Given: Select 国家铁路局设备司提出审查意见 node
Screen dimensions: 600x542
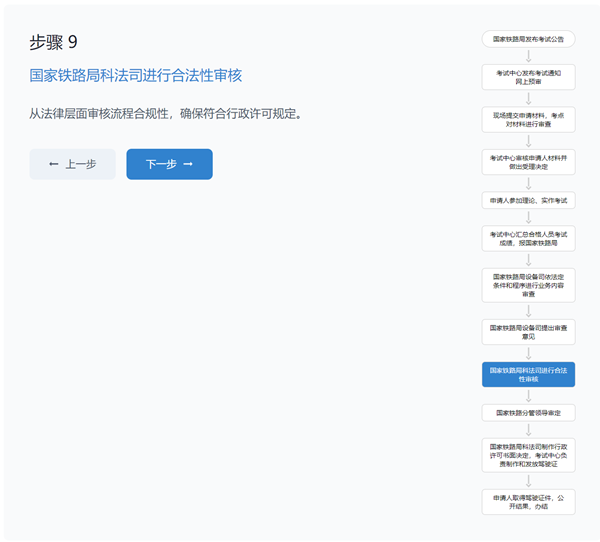Looking at the screenshot, I should pyautogui.click(x=528, y=331).
